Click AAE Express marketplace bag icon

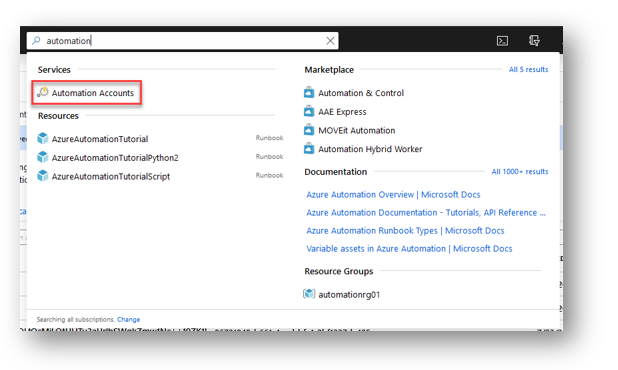309,111
